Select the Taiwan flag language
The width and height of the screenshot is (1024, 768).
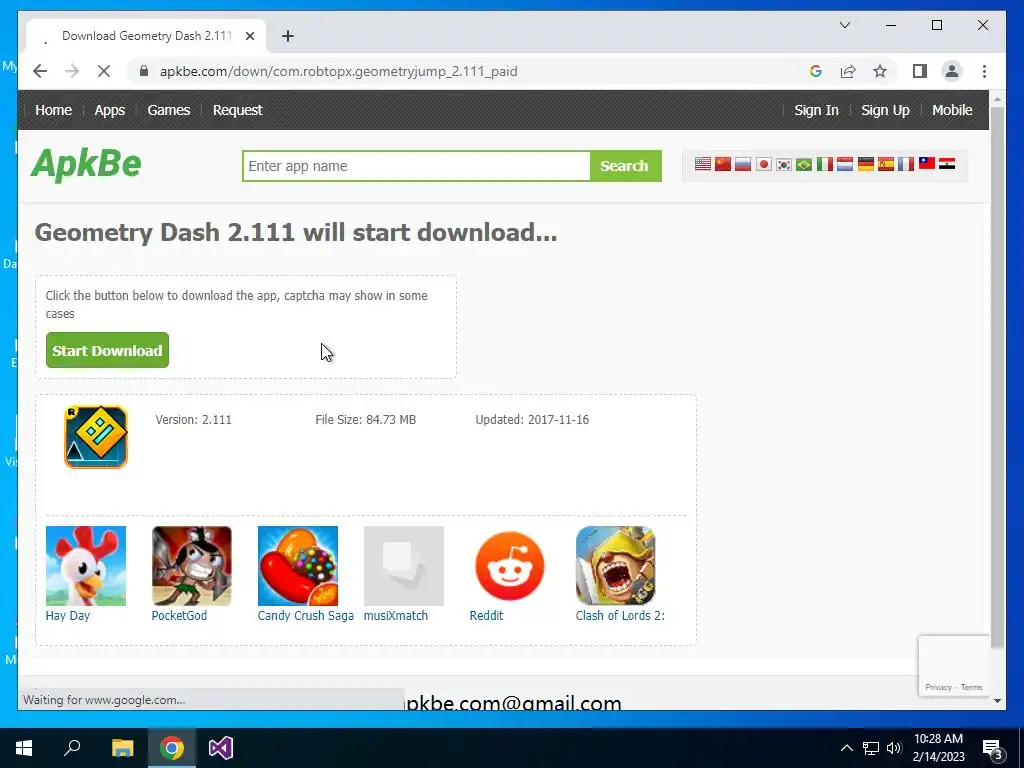pos(927,163)
